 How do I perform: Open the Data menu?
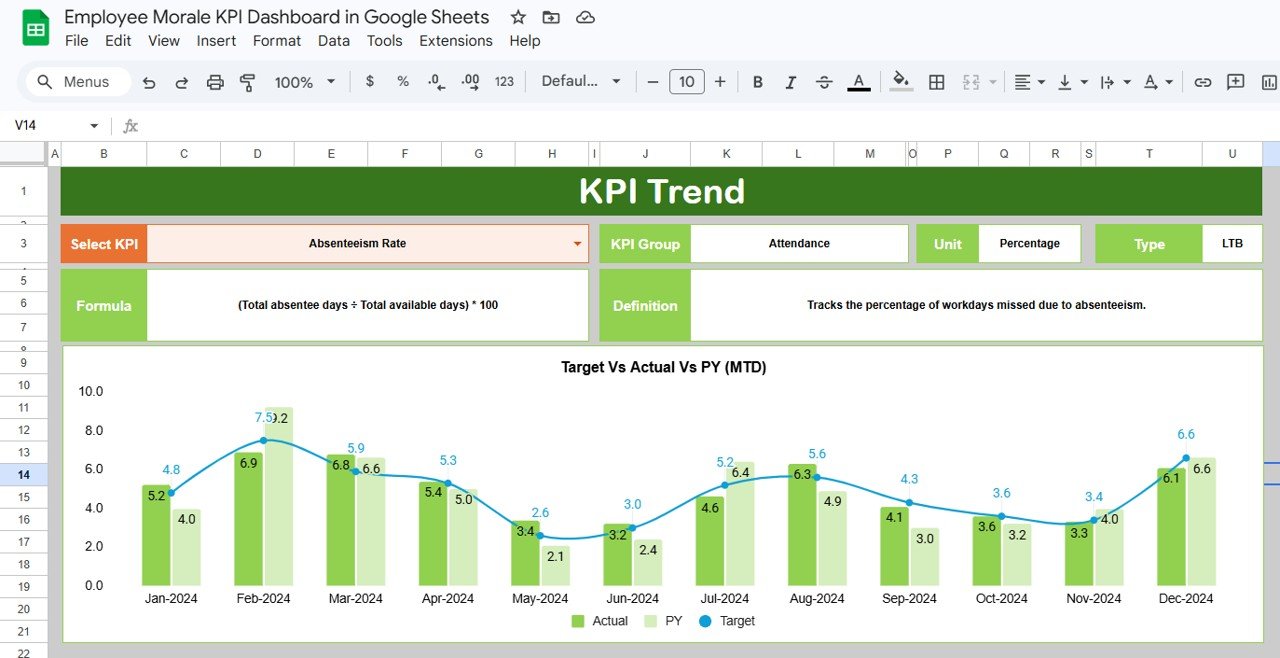(333, 41)
